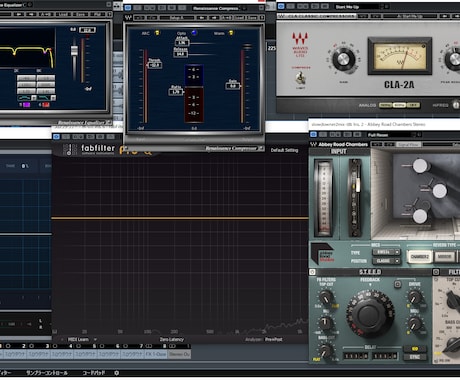The height and width of the screenshot is (380, 460).
Task: Click Release value box in Renaissance Compressor
Action: (180, 54)
